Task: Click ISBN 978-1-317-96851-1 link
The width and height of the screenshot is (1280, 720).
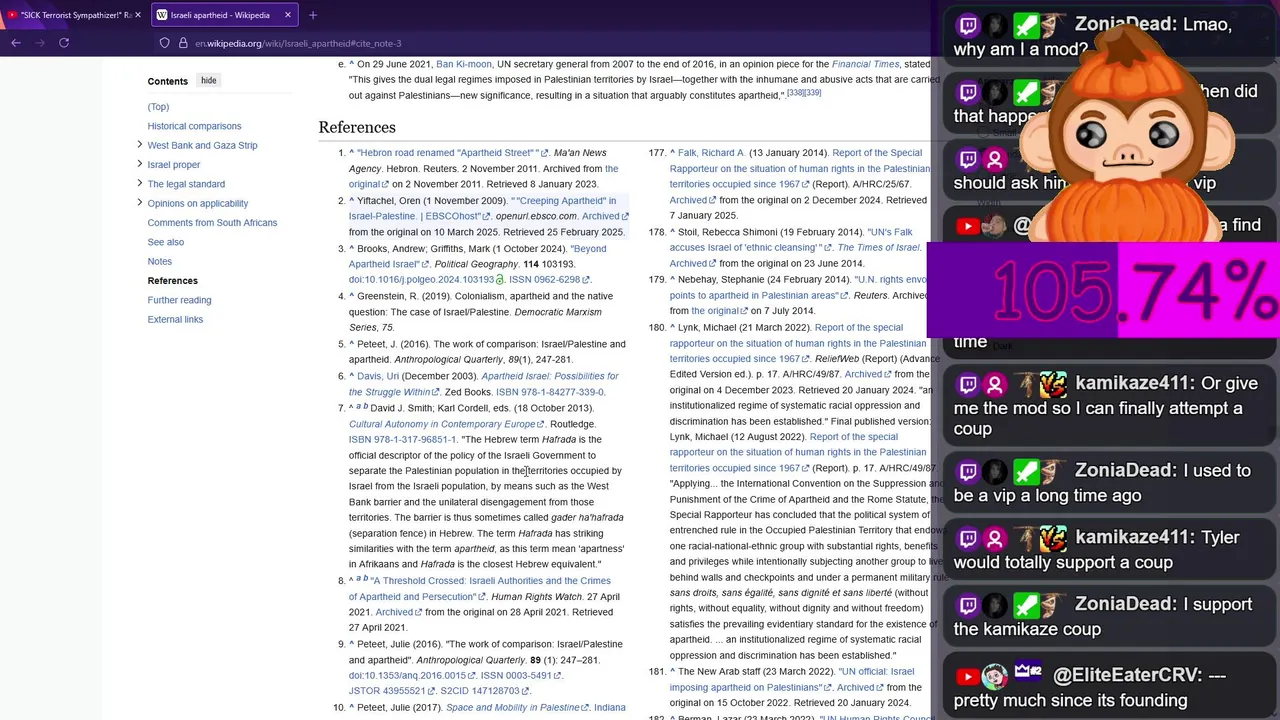Action: pos(402,440)
